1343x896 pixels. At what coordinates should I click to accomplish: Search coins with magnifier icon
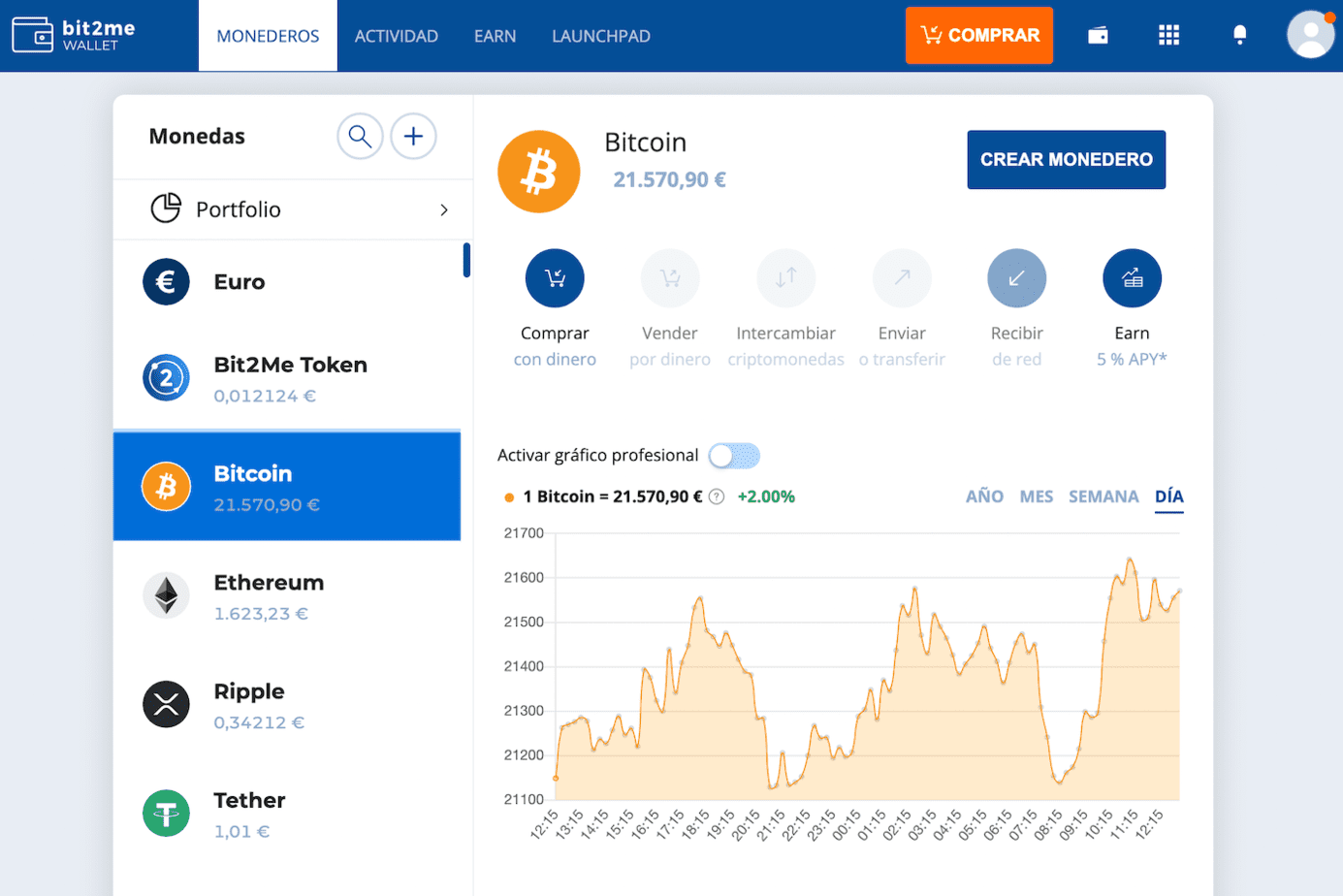(360, 136)
